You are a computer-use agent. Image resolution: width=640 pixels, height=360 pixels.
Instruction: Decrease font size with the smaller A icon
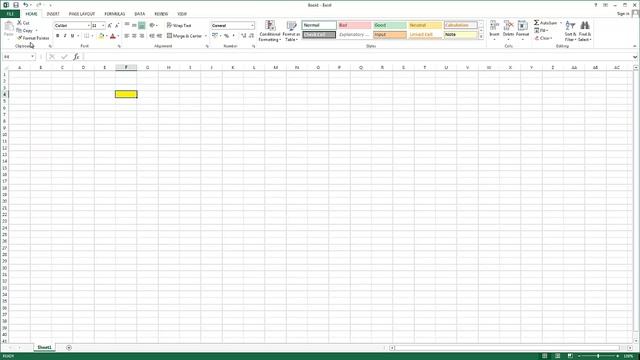[x=117, y=25]
